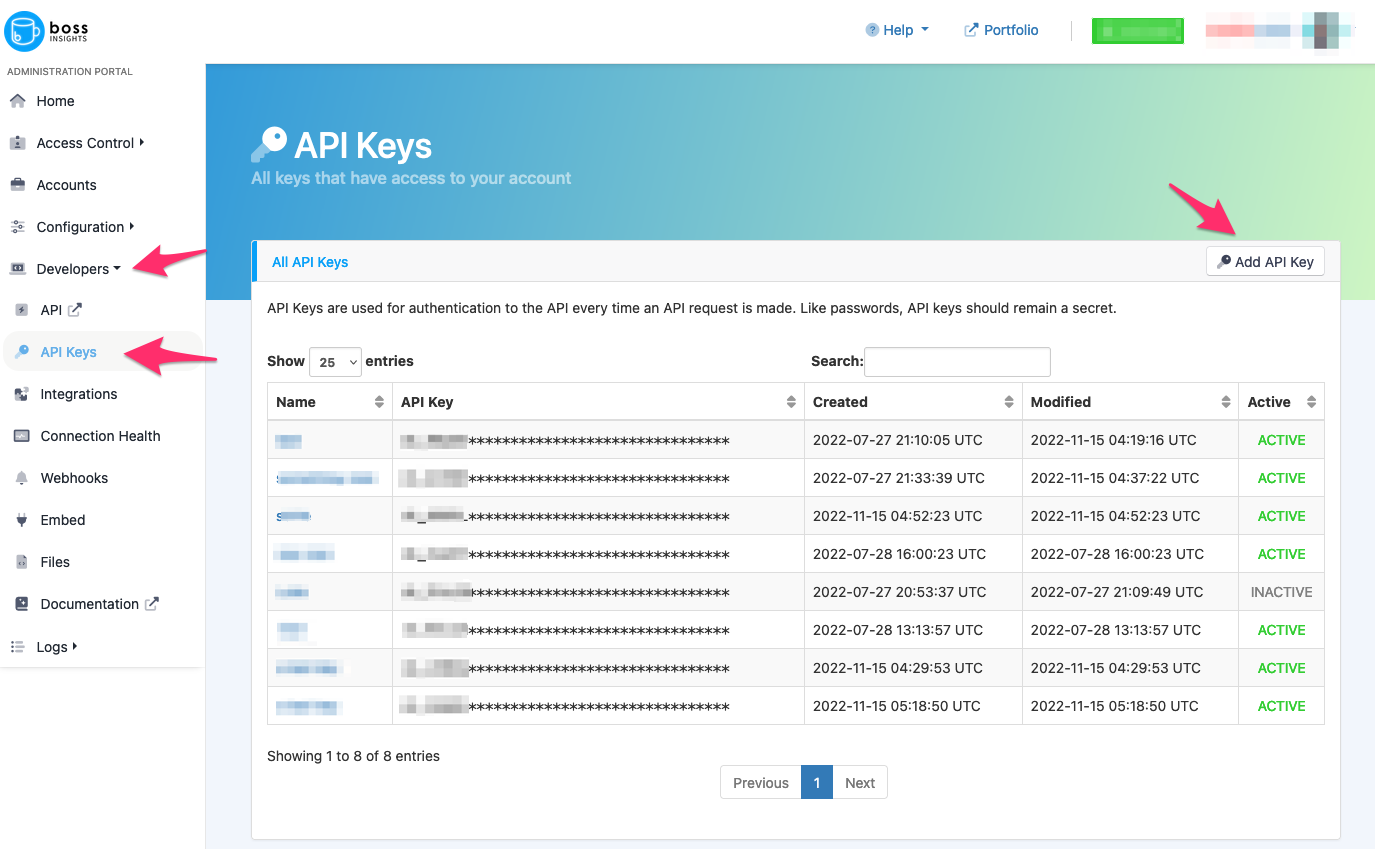Click the Logs list icon
The height and width of the screenshot is (849, 1375).
17,647
